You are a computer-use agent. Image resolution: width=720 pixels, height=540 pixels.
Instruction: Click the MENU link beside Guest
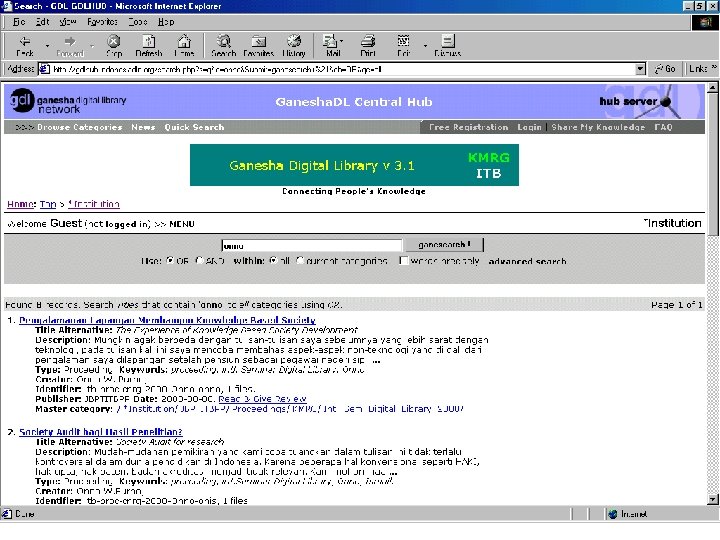click(182, 224)
